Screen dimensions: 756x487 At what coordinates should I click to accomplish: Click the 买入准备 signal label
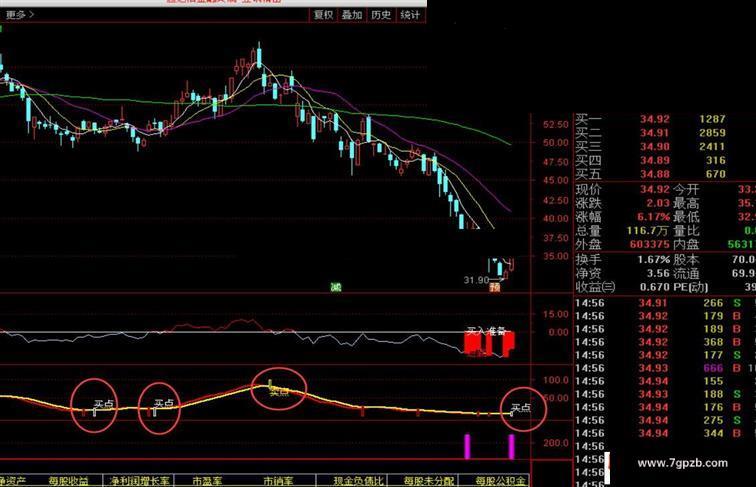coord(486,331)
